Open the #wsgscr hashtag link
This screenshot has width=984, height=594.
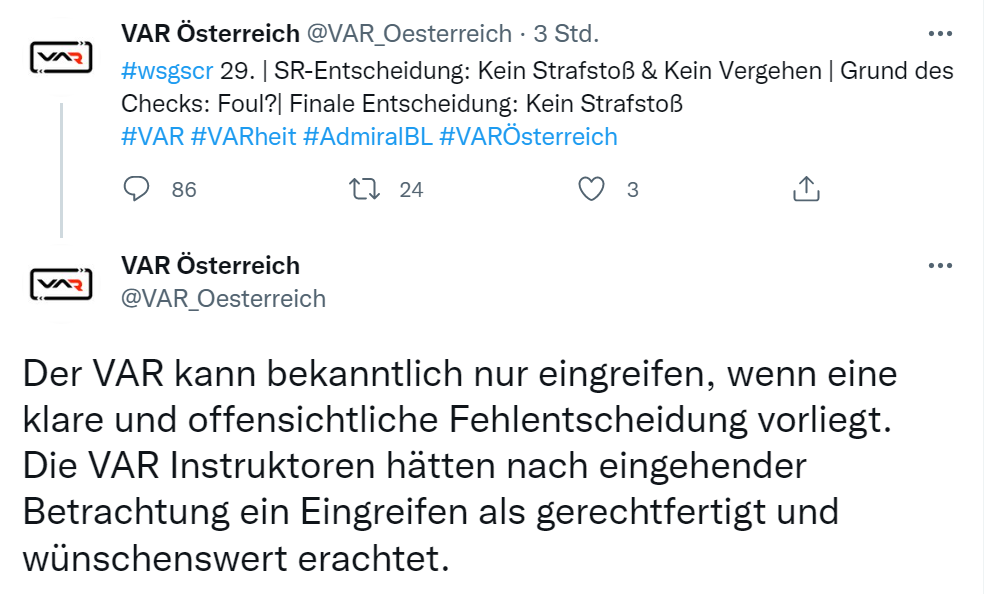167,72
